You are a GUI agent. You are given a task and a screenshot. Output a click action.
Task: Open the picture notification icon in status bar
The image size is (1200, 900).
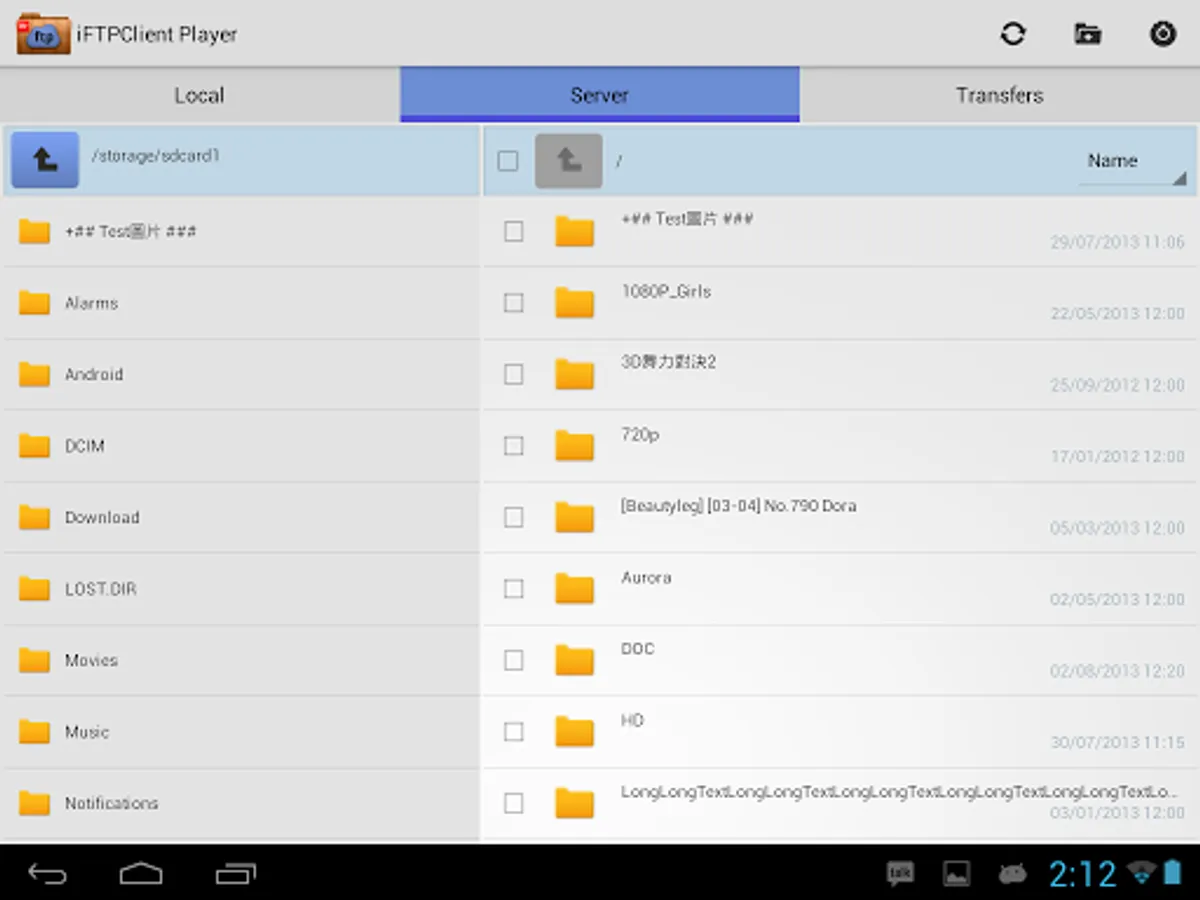click(x=956, y=874)
